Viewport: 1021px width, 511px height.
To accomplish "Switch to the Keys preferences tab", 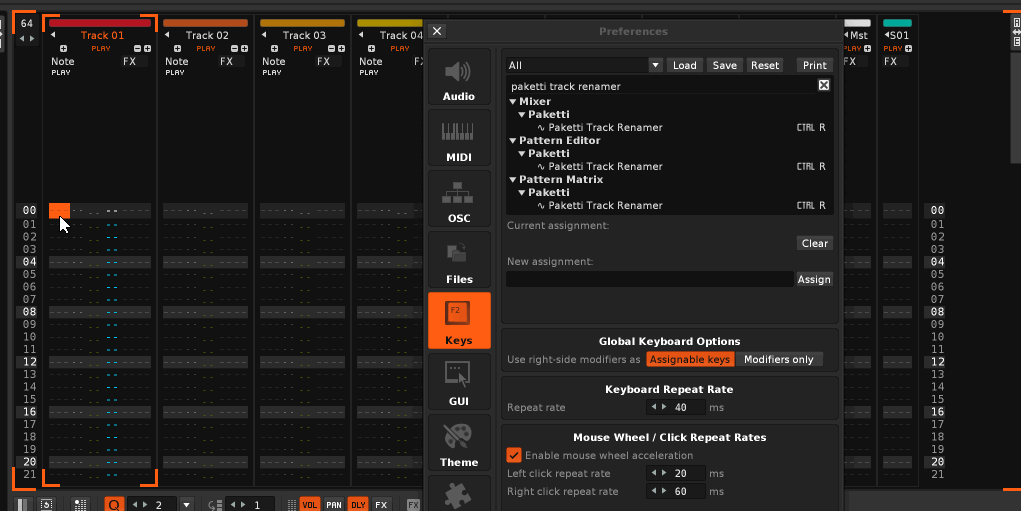I will coord(459,321).
